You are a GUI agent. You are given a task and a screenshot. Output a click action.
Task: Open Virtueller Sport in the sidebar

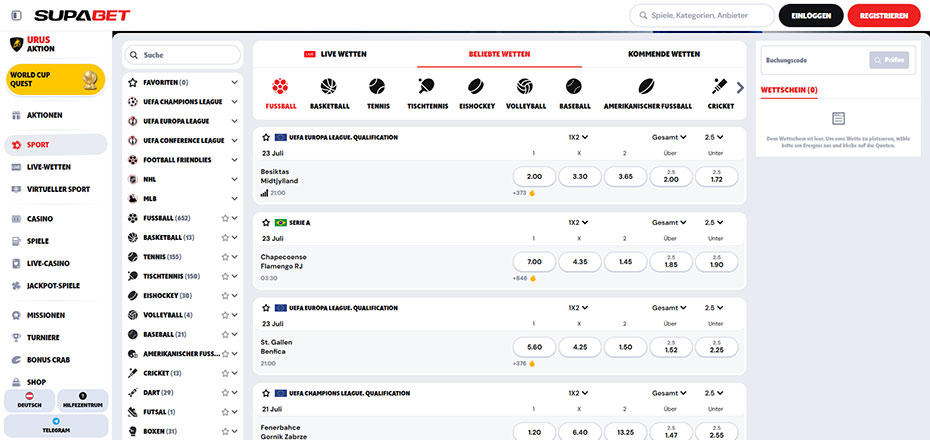tap(56, 189)
